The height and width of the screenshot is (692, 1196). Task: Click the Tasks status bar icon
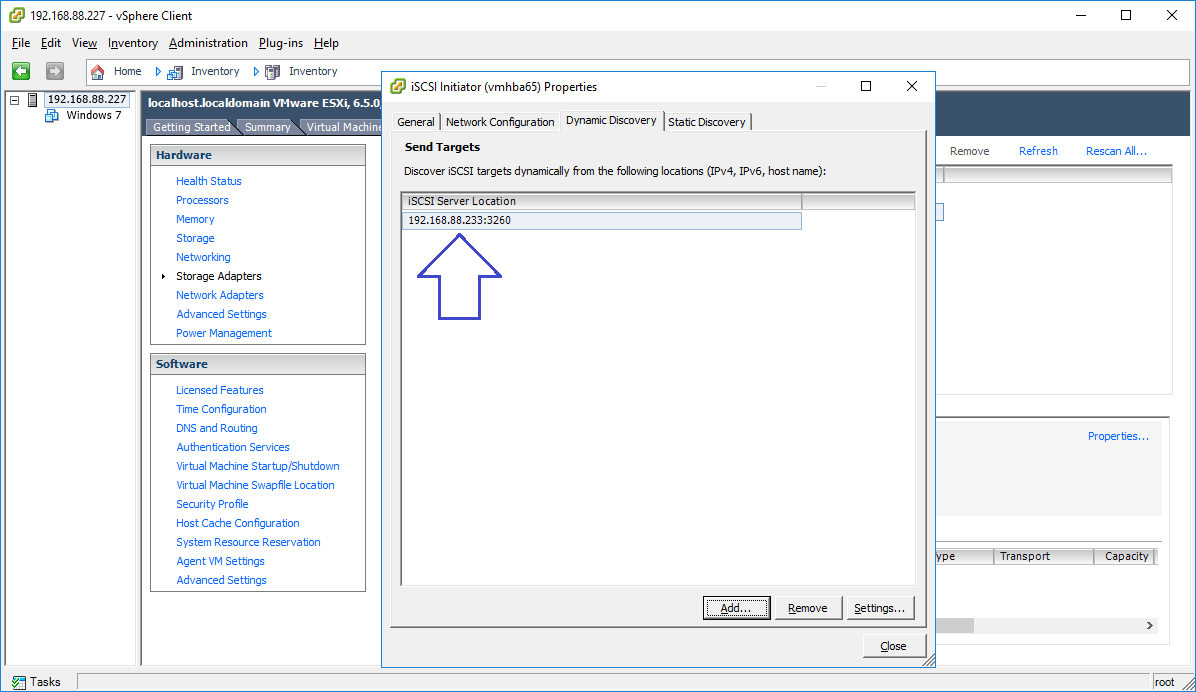[19, 682]
